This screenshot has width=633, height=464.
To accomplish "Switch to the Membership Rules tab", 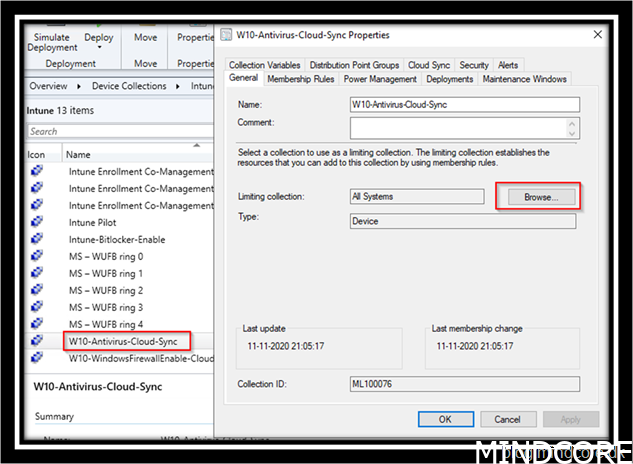I will 300,79.
